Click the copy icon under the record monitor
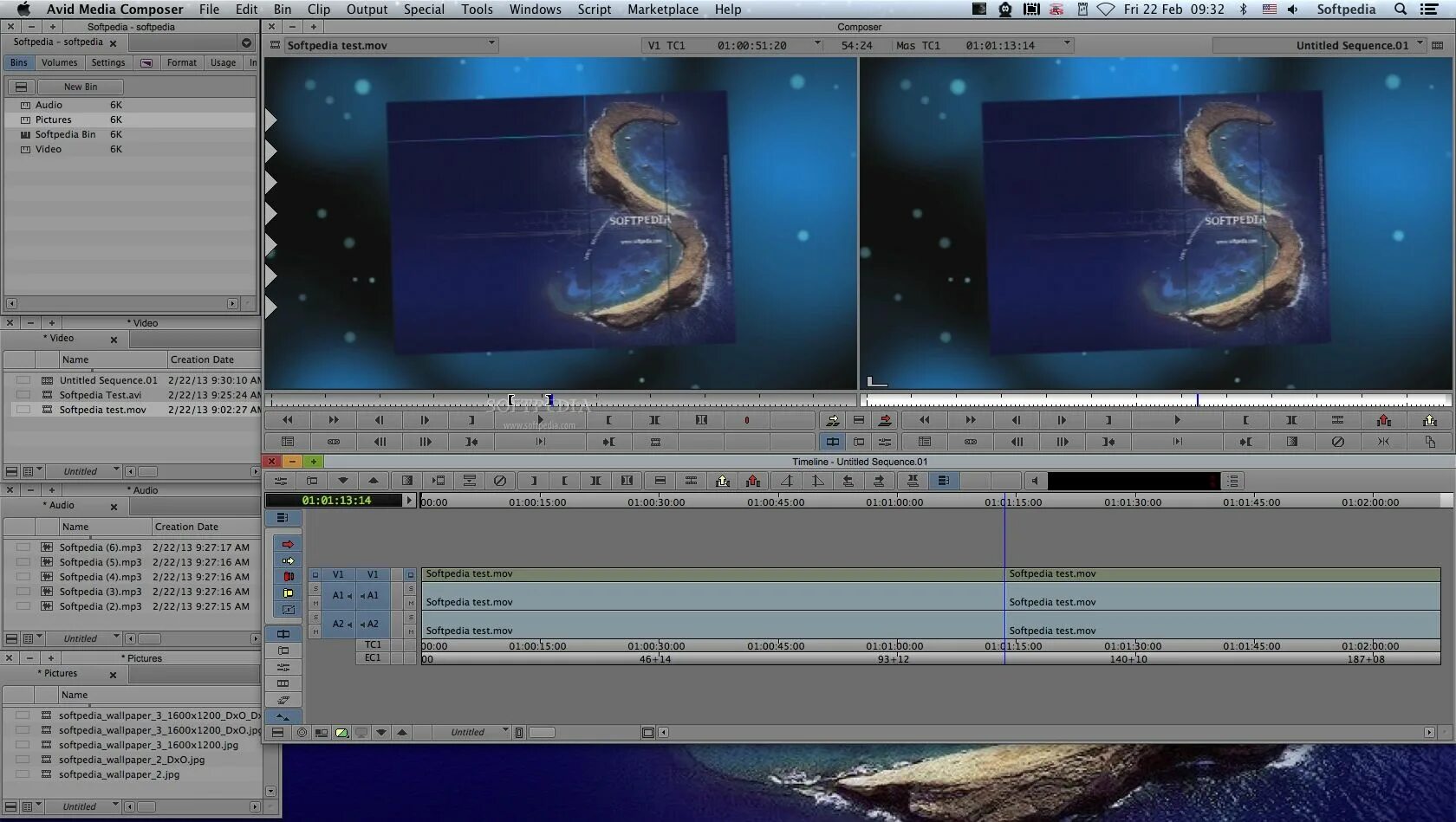This screenshot has width=1456, height=822. click(x=1429, y=442)
